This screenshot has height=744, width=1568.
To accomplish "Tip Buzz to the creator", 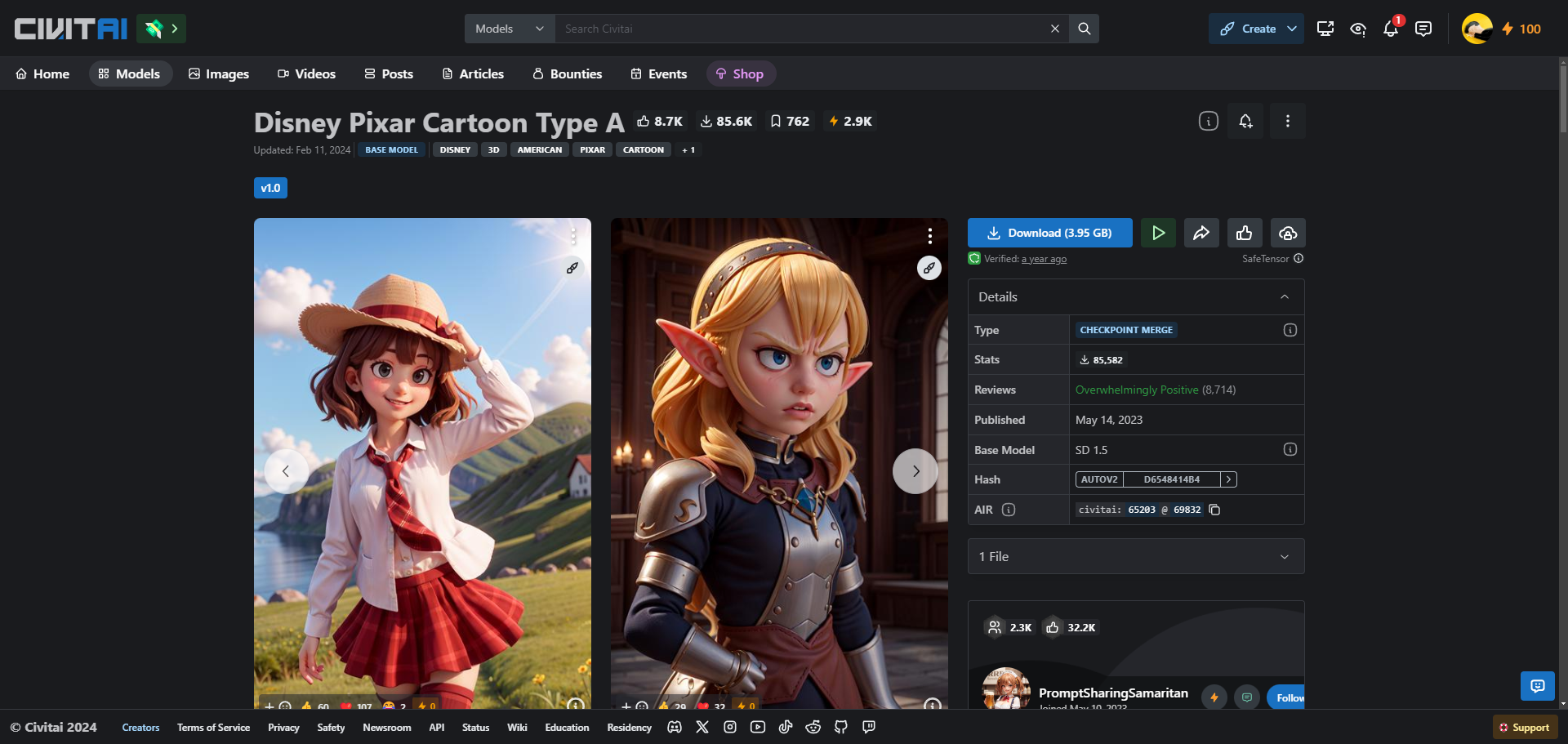I will [1214, 697].
